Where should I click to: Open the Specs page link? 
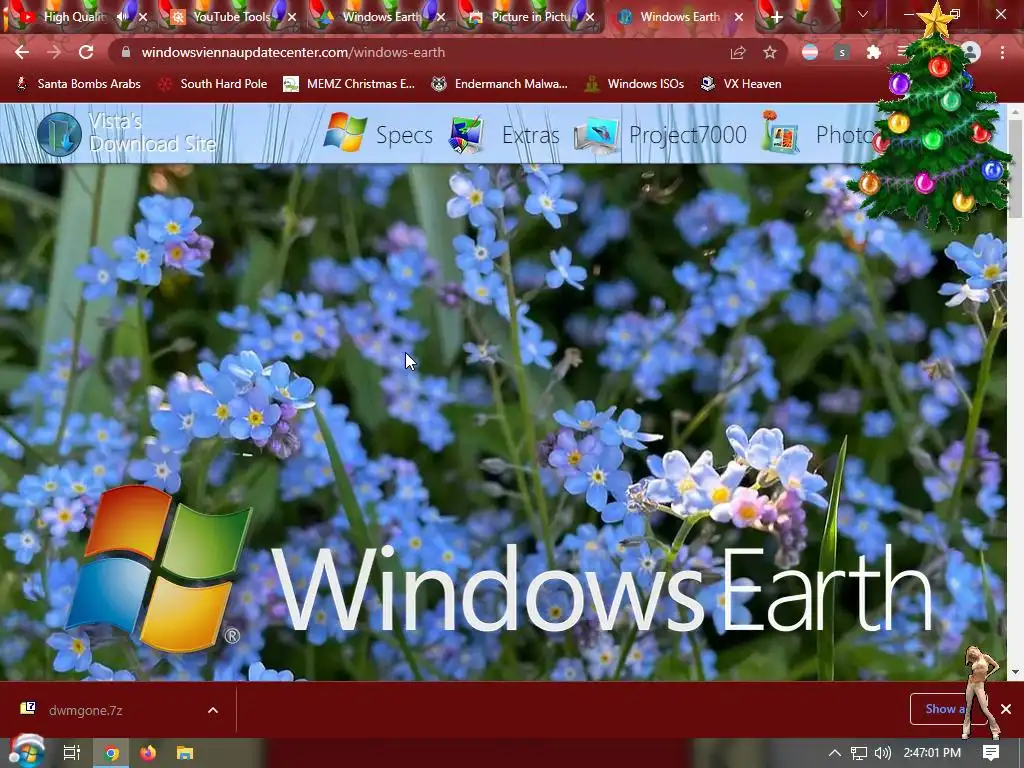[x=404, y=135]
